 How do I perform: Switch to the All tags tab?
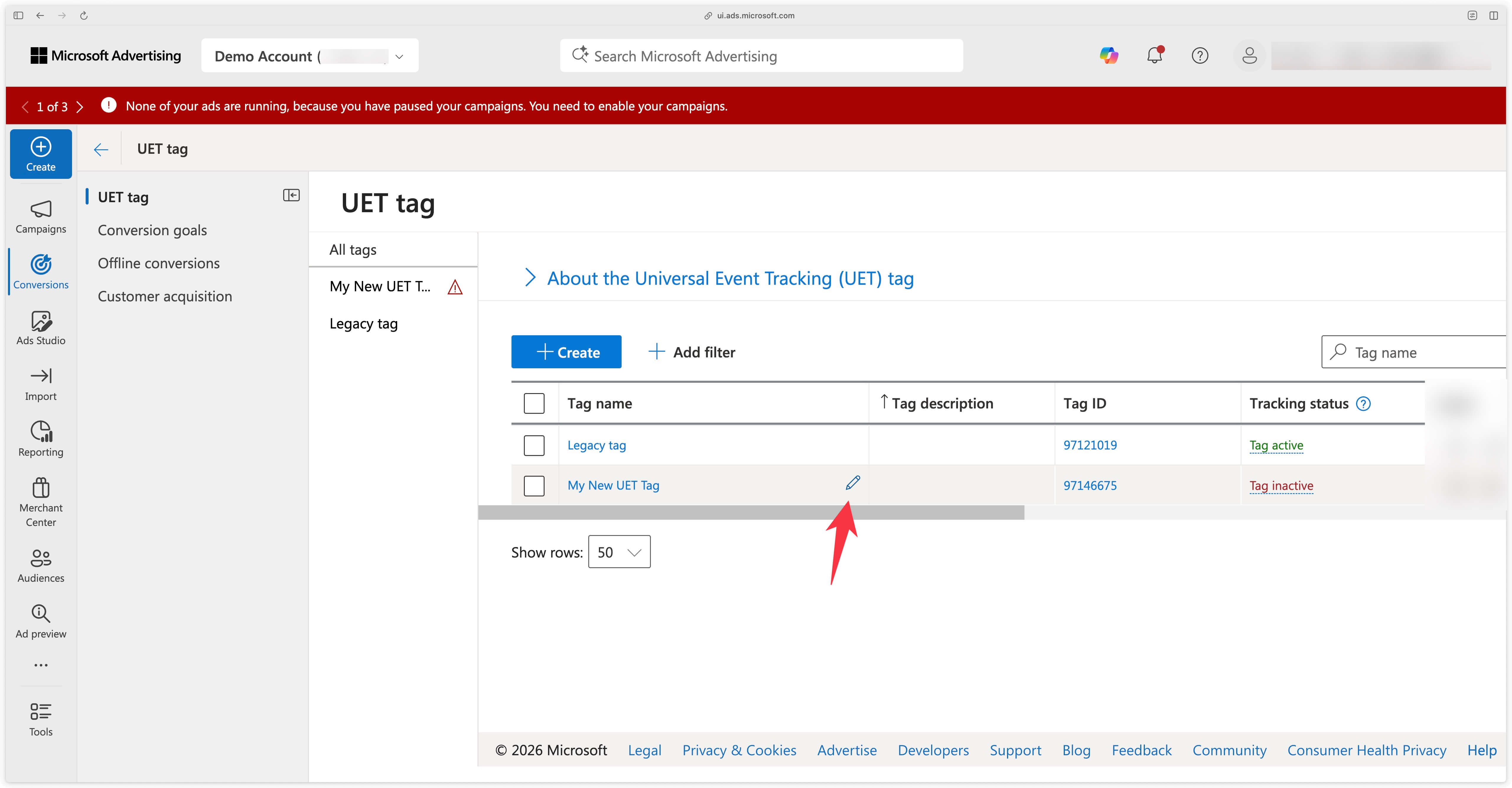352,249
